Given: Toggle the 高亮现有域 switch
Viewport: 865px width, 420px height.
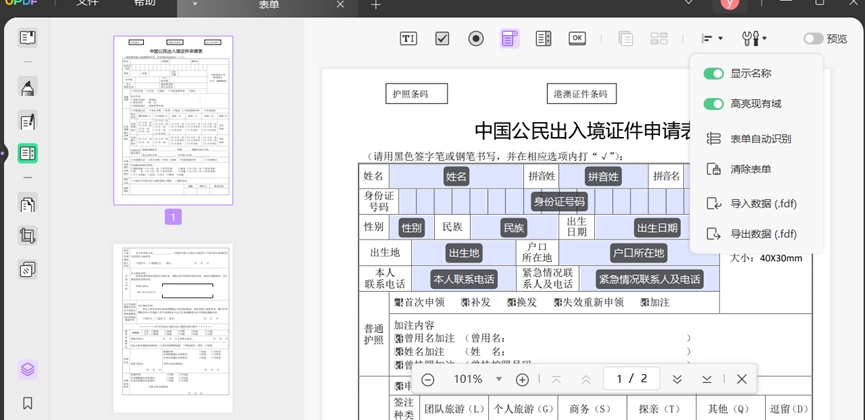Looking at the screenshot, I should coord(713,104).
